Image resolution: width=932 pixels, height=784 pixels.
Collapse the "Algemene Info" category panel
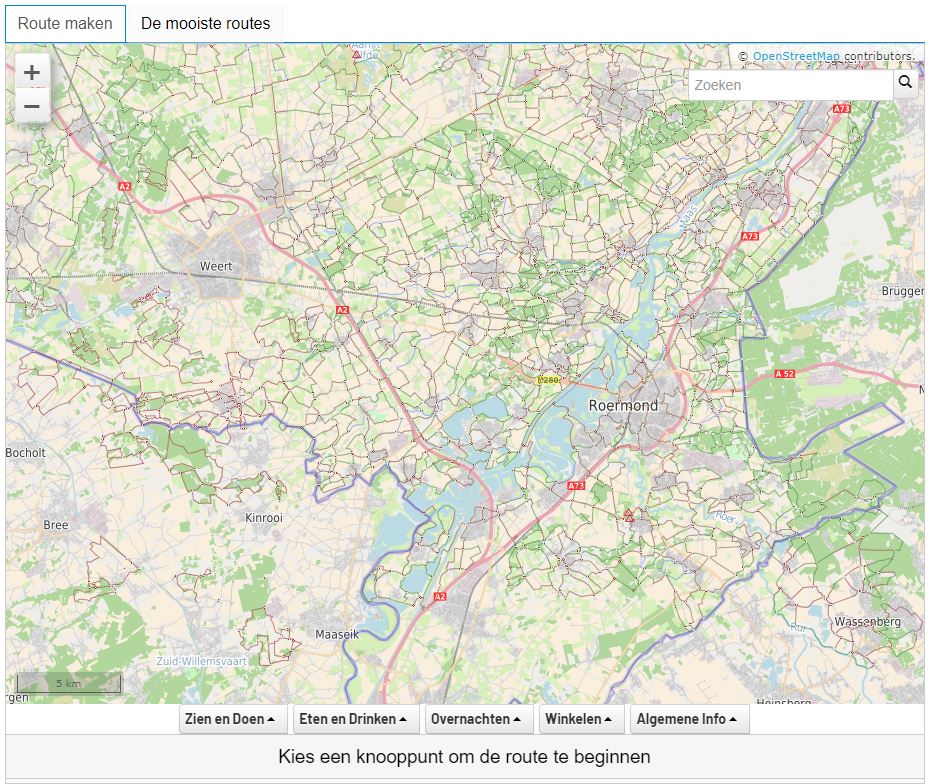[689, 718]
